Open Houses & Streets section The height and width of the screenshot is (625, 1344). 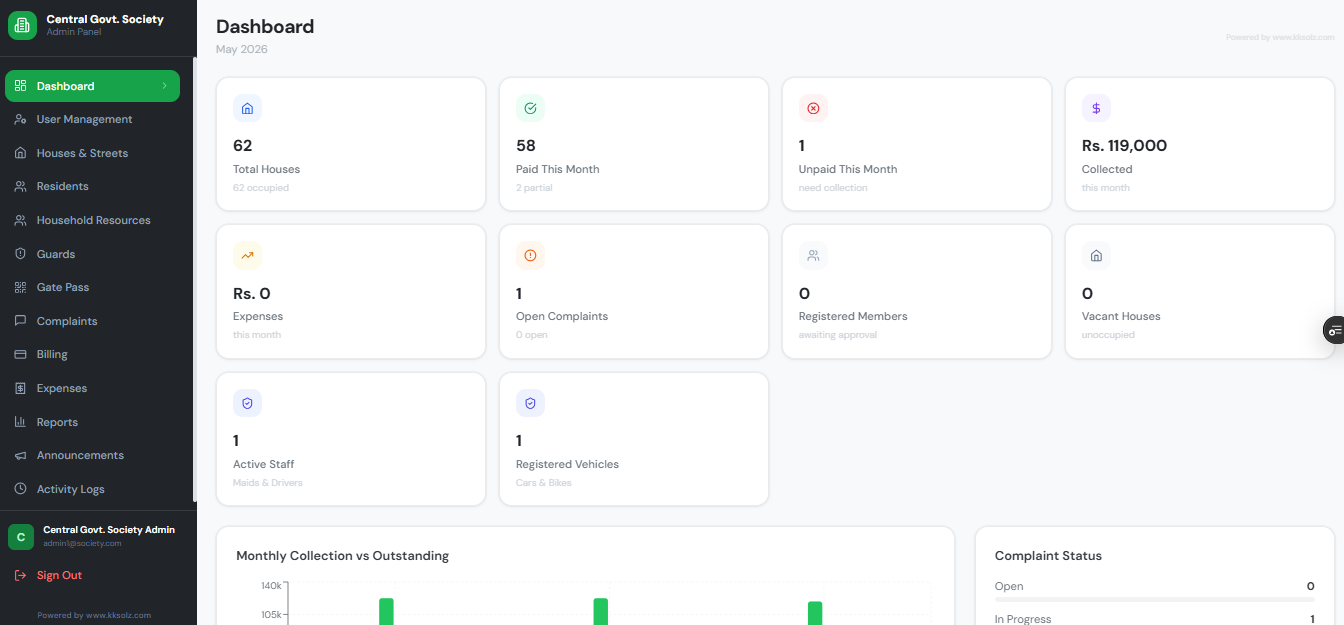tap(92, 153)
